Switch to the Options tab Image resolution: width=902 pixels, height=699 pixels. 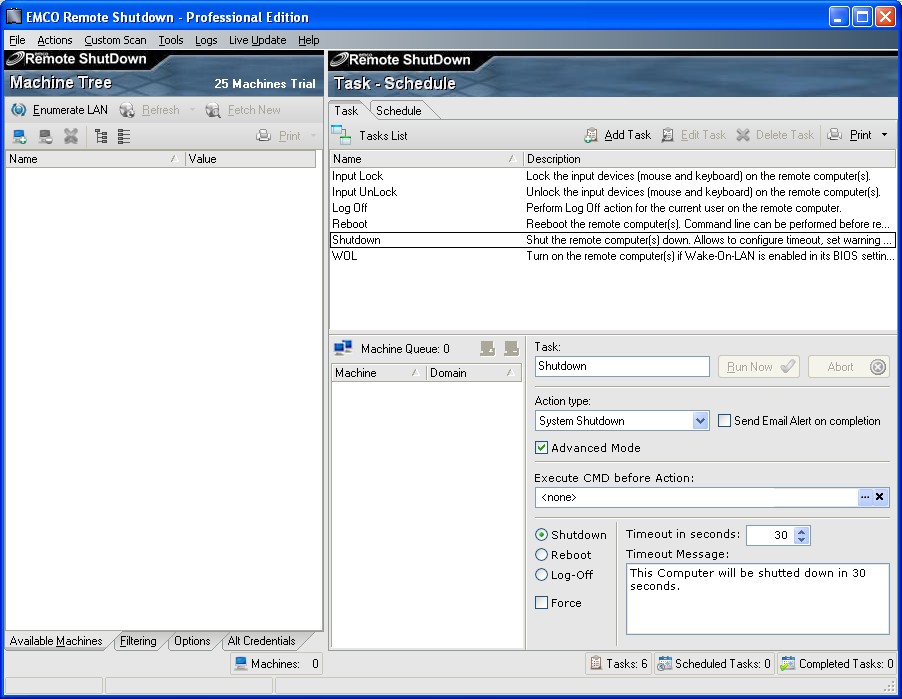192,640
